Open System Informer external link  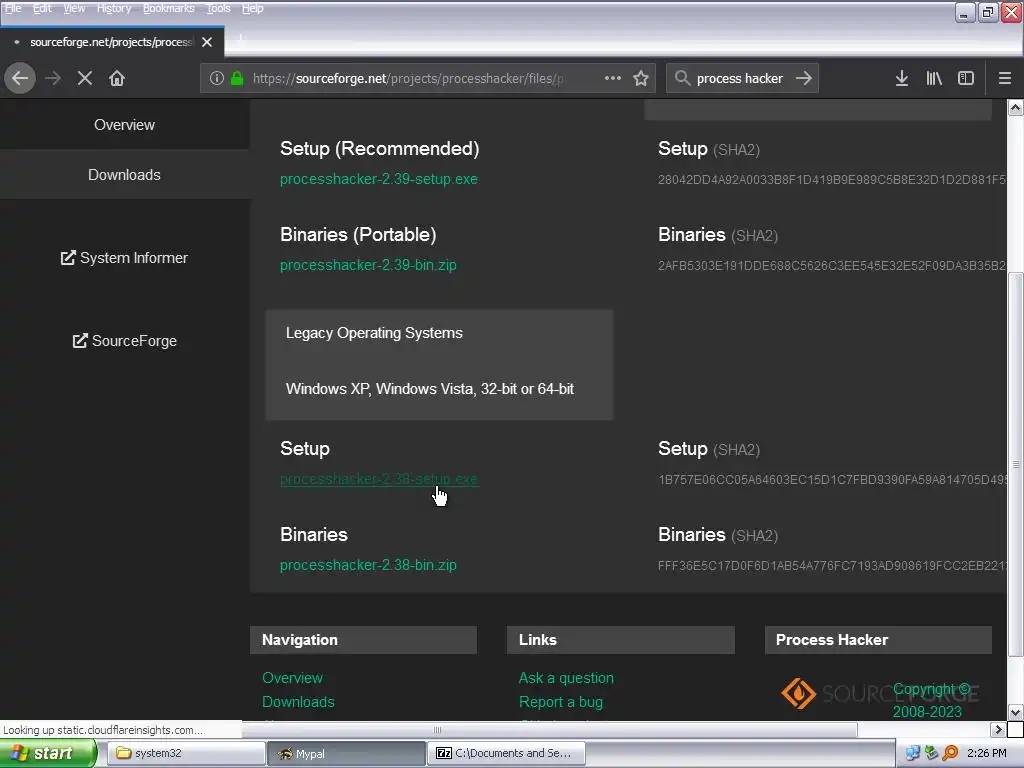124,258
